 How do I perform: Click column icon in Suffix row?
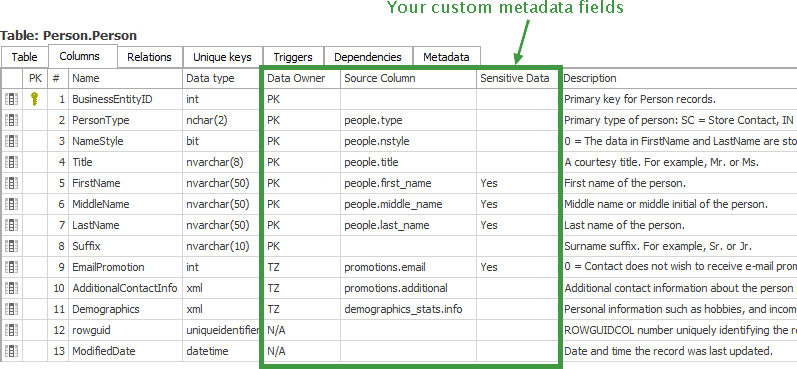12,246
